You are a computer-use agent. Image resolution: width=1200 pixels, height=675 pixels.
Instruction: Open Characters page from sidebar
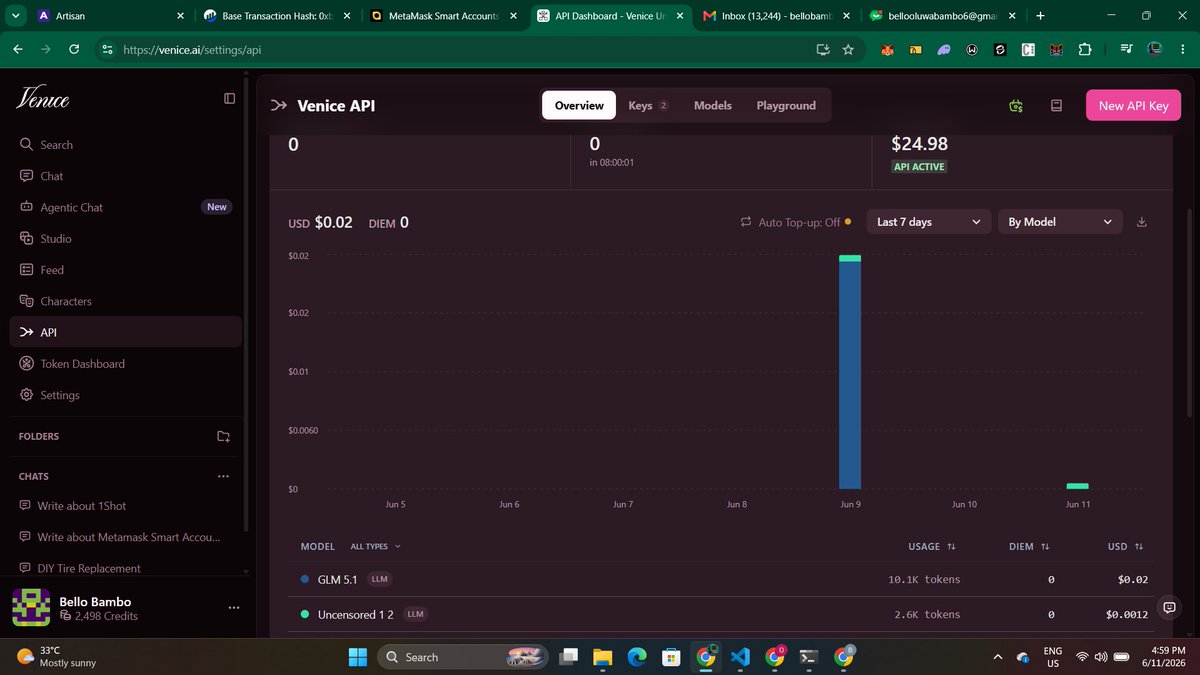[125, 301]
